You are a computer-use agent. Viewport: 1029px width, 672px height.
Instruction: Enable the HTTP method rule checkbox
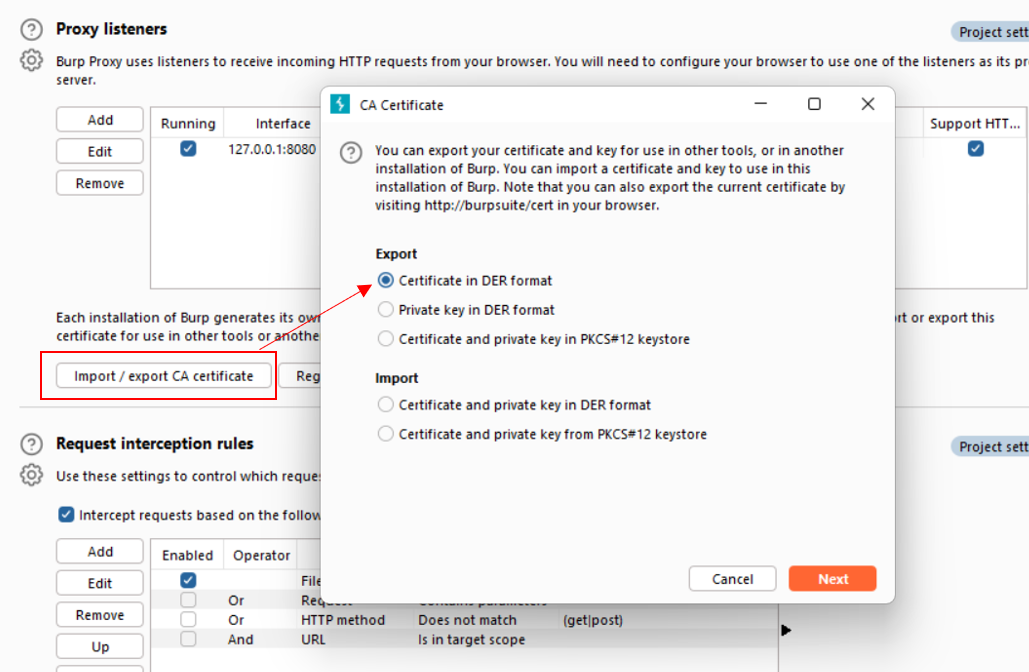188,620
